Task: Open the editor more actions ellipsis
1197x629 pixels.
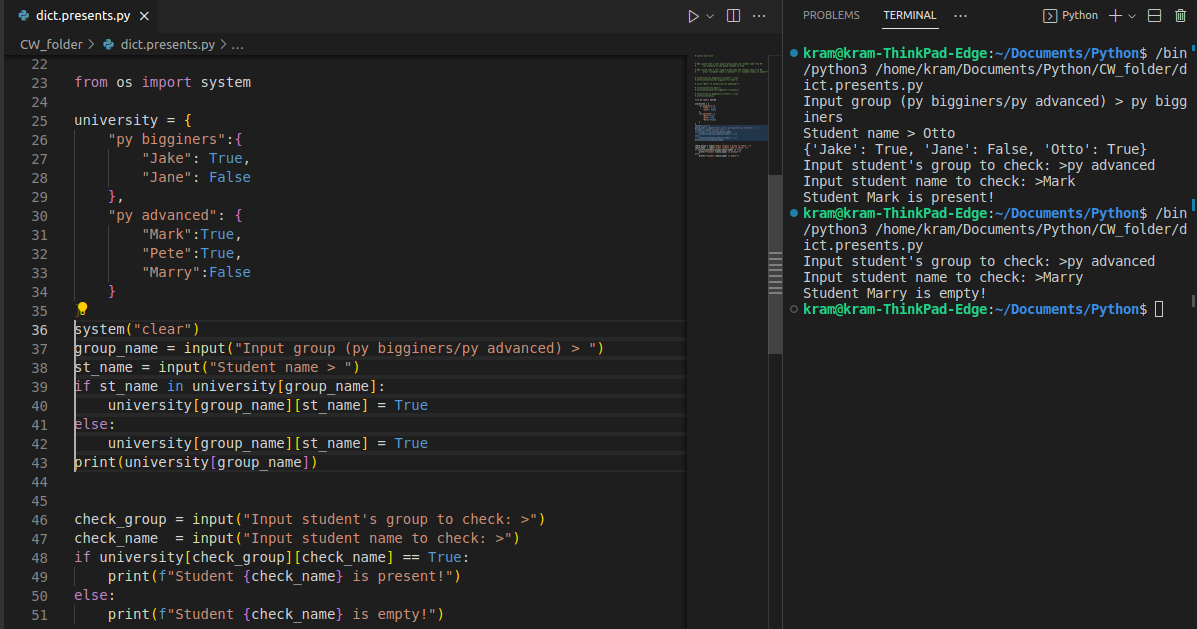Action: [x=759, y=15]
